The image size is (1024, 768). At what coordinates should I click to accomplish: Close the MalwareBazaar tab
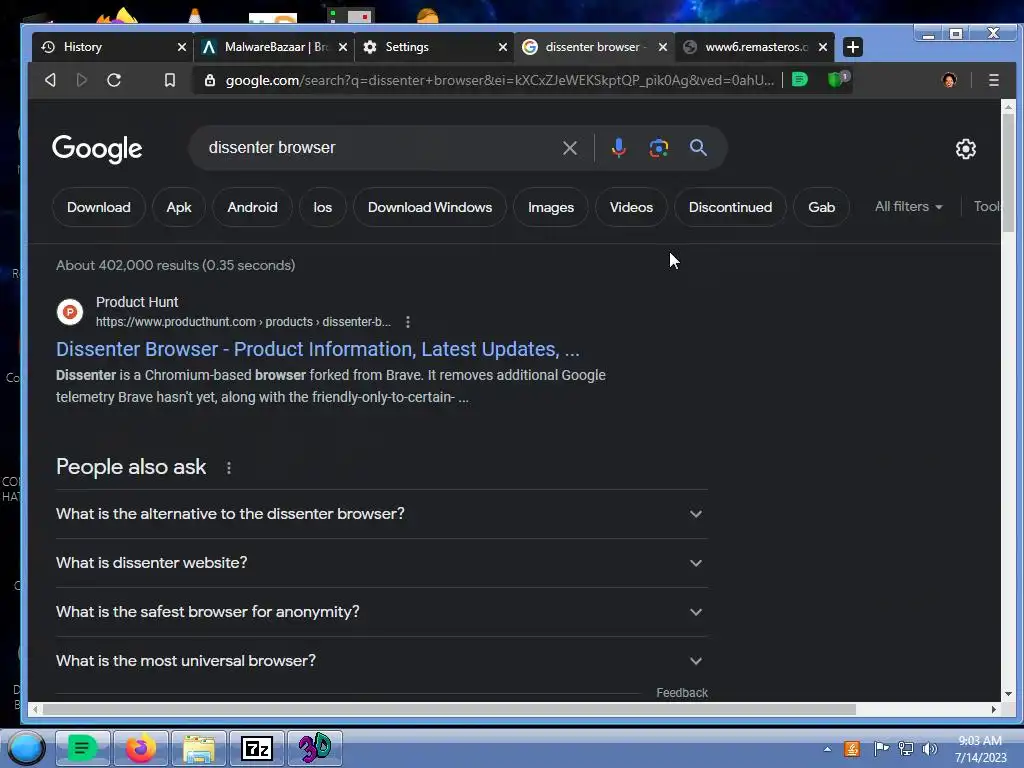click(x=342, y=47)
